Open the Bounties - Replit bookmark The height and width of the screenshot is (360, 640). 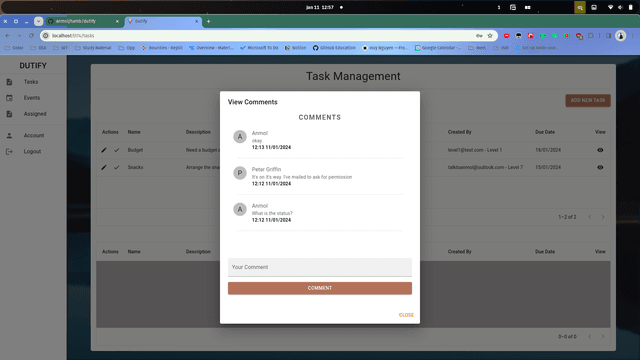162,48
